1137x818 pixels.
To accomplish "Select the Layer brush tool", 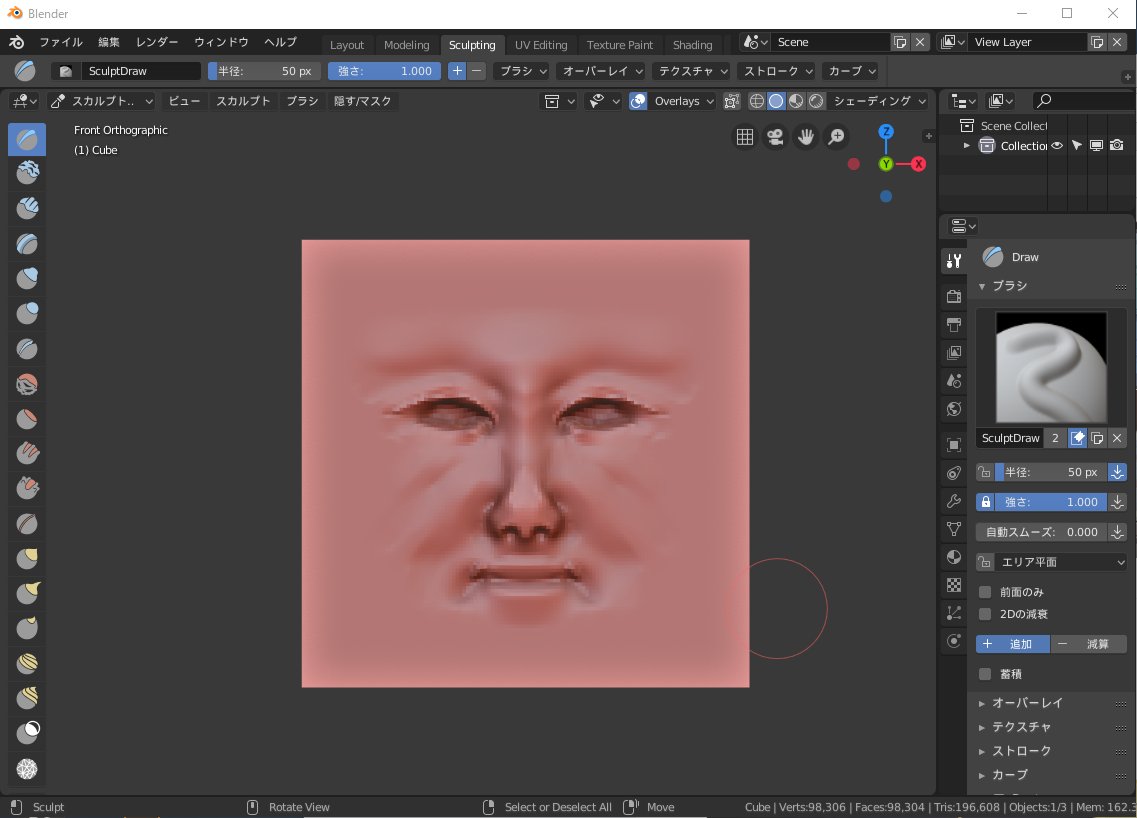I will [x=27, y=243].
